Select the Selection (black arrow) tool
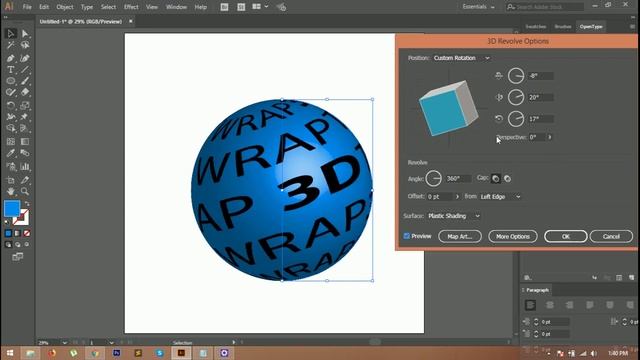Screen dimensions: 640x360 [x=11, y=33]
